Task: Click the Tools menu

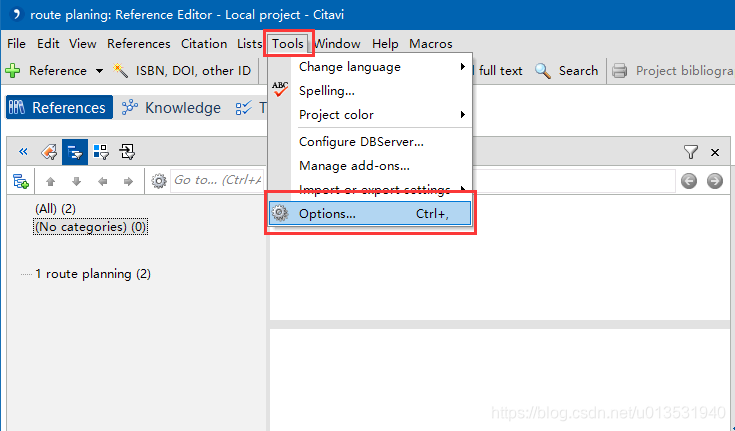Action: tap(287, 44)
